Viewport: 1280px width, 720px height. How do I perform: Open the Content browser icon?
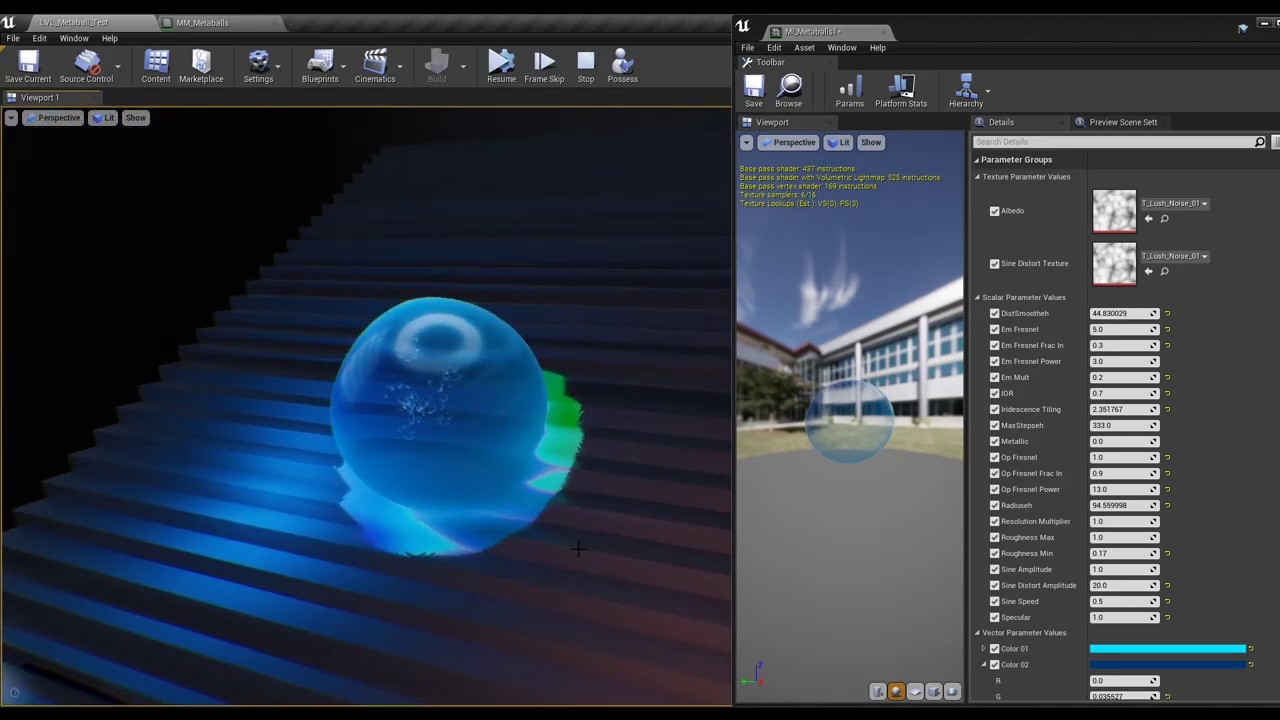(156, 67)
